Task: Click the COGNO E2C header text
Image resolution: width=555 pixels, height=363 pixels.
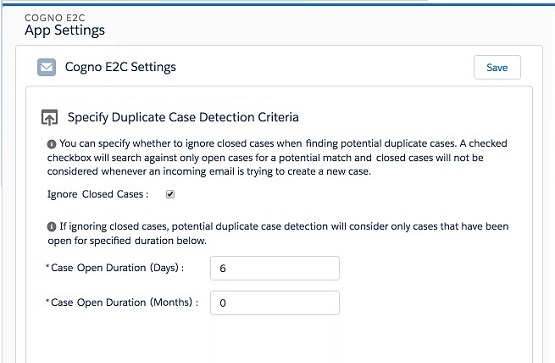Action: (x=55, y=18)
